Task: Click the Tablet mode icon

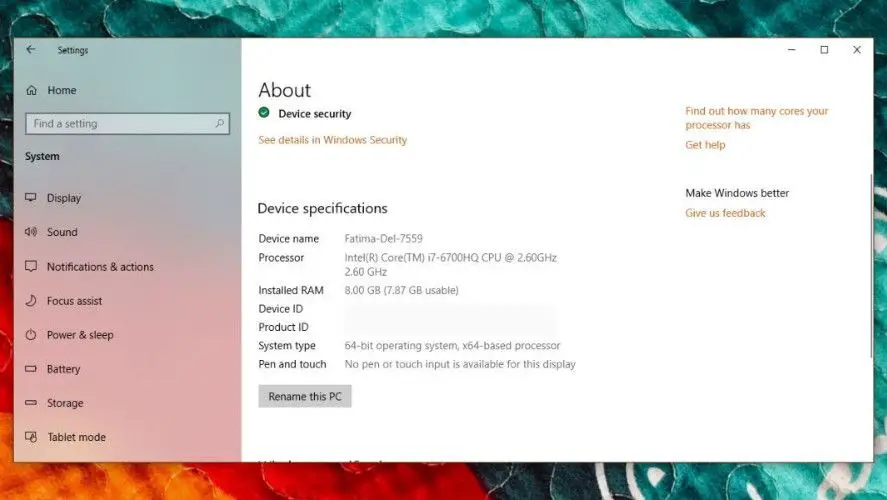Action: point(31,437)
